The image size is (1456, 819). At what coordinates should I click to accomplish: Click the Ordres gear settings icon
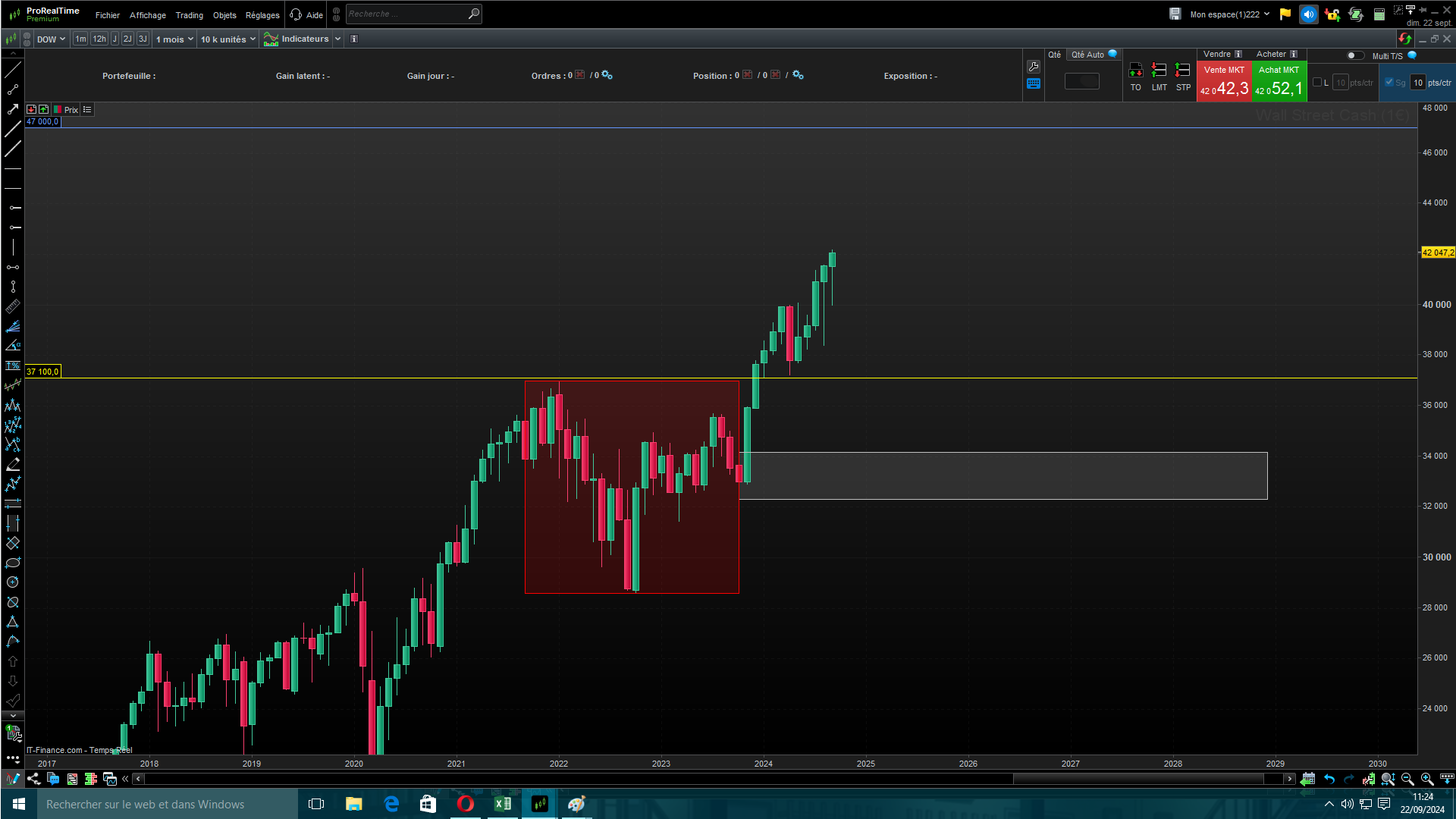pyautogui.click(x=607, y=75)
